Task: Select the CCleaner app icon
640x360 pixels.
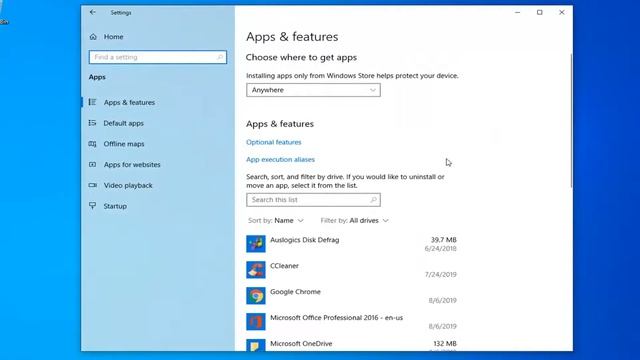Action: [x=256, y=270]
